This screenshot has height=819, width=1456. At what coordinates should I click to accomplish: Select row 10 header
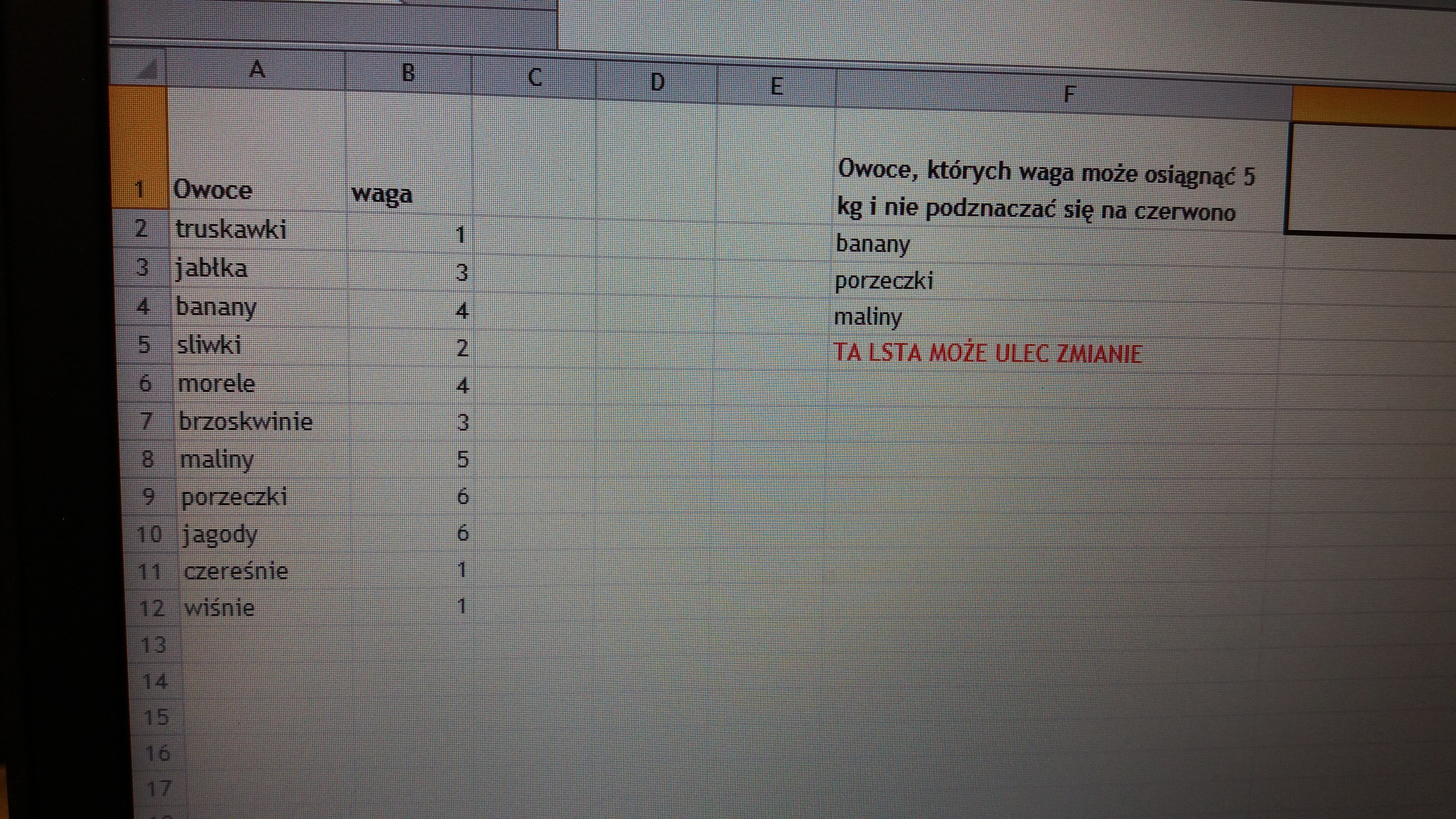click(x=150, y=534)
